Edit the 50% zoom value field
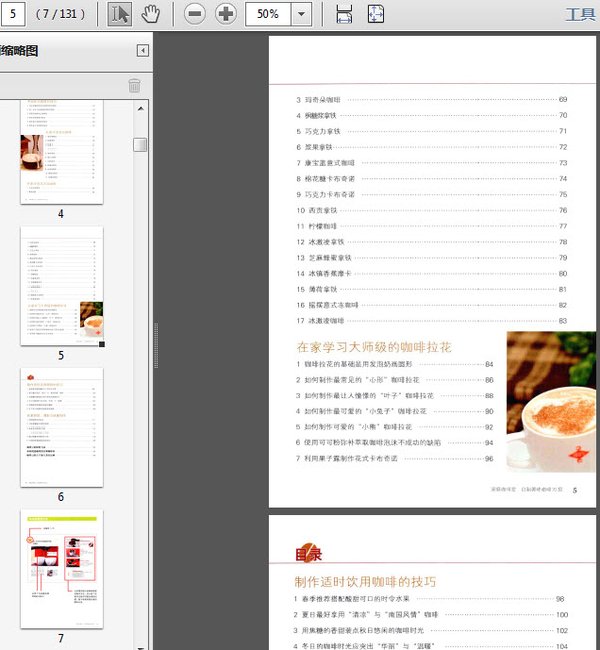Screen dimensions: 600x650 [x=268, y=14]
